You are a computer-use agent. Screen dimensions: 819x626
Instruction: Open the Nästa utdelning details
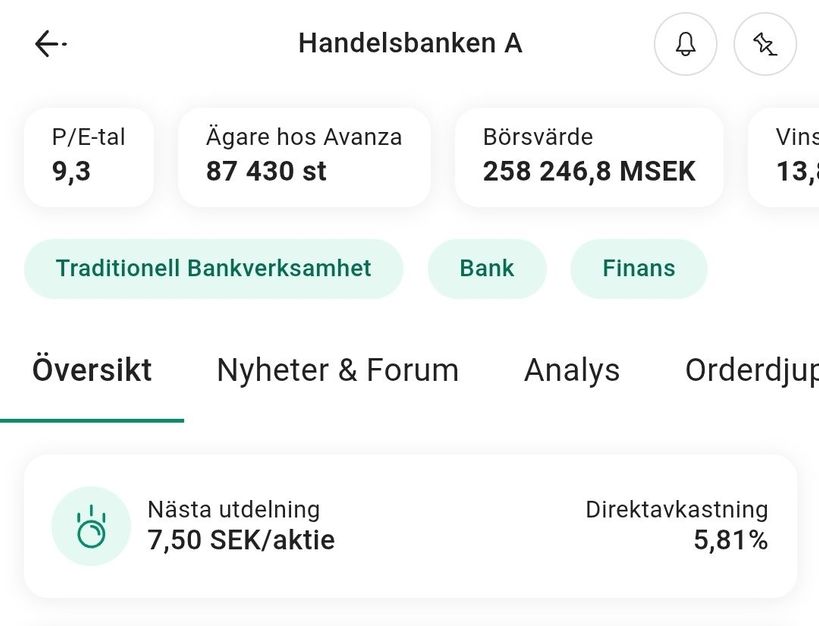241,526
